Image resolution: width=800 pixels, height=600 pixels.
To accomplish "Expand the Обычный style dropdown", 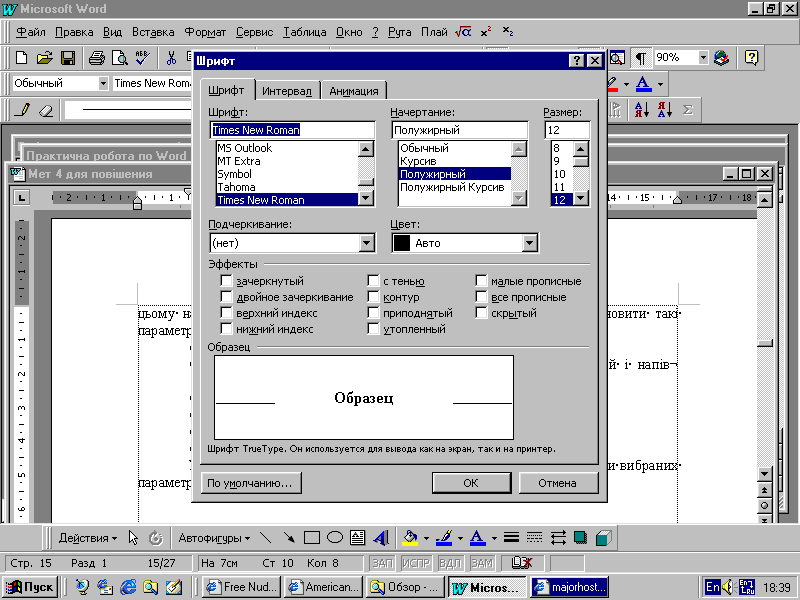I will (x=103, y=83).
